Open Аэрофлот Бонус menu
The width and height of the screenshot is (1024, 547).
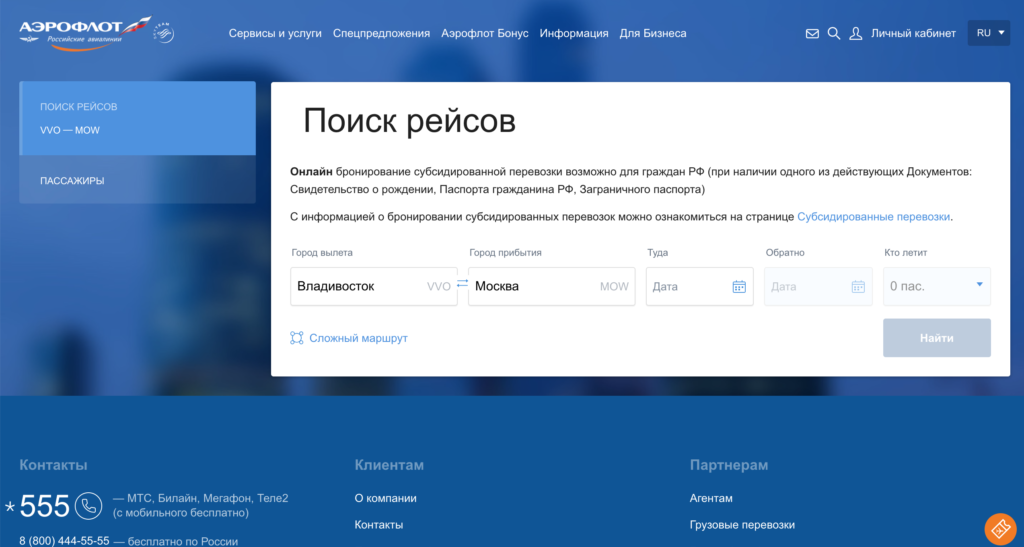click(485, 33)
